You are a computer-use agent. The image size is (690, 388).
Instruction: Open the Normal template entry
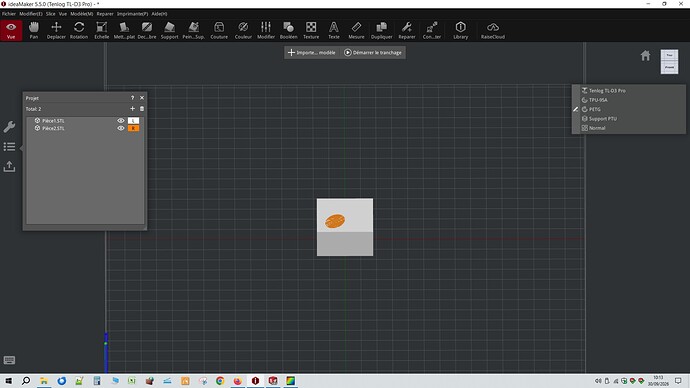[597, 128]
